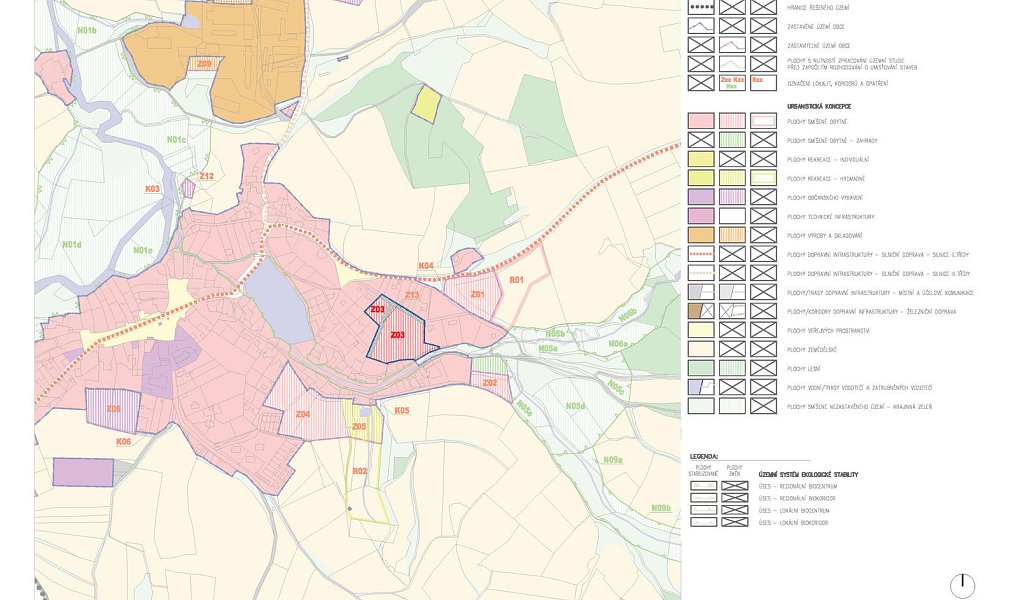Viewport: 1018px width, 600px height.
Task: Click the purple line symbol beside Zastavitelné území obce
Action: click(732, 45)
